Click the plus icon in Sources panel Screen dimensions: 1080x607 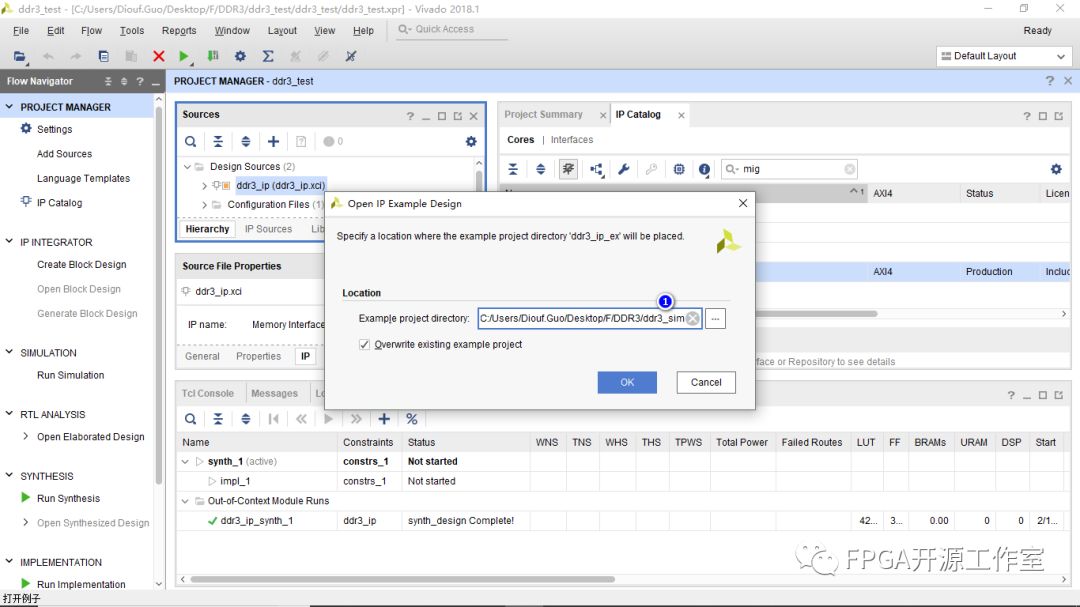click(273, 142)
